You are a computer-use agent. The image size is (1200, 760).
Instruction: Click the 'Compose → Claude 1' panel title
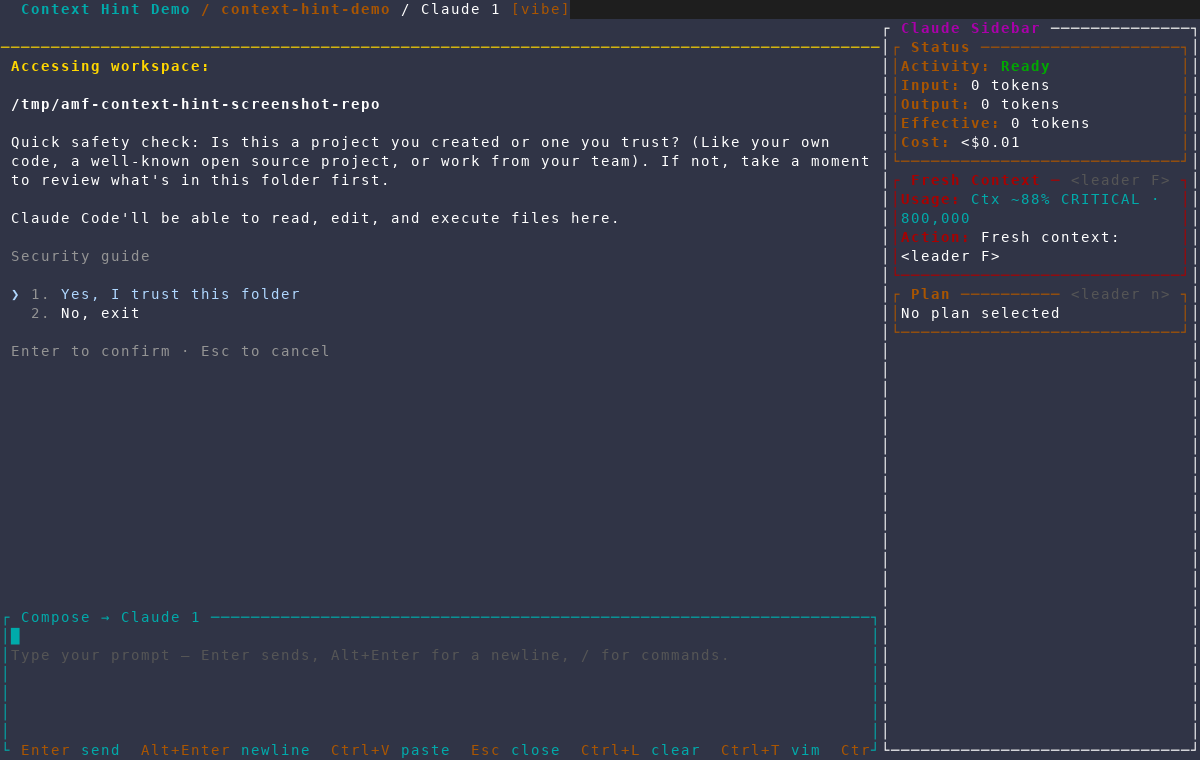pos(111,617)
